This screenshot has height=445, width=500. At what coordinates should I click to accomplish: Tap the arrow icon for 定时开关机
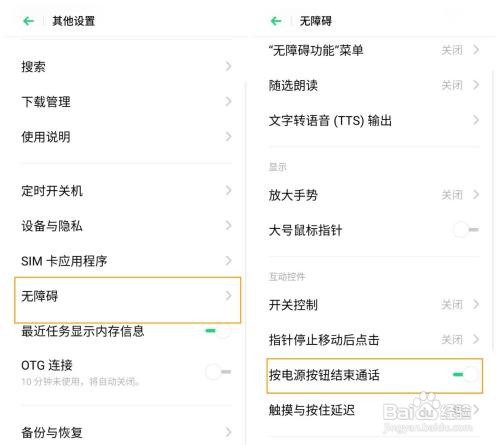tap(228, 191)
